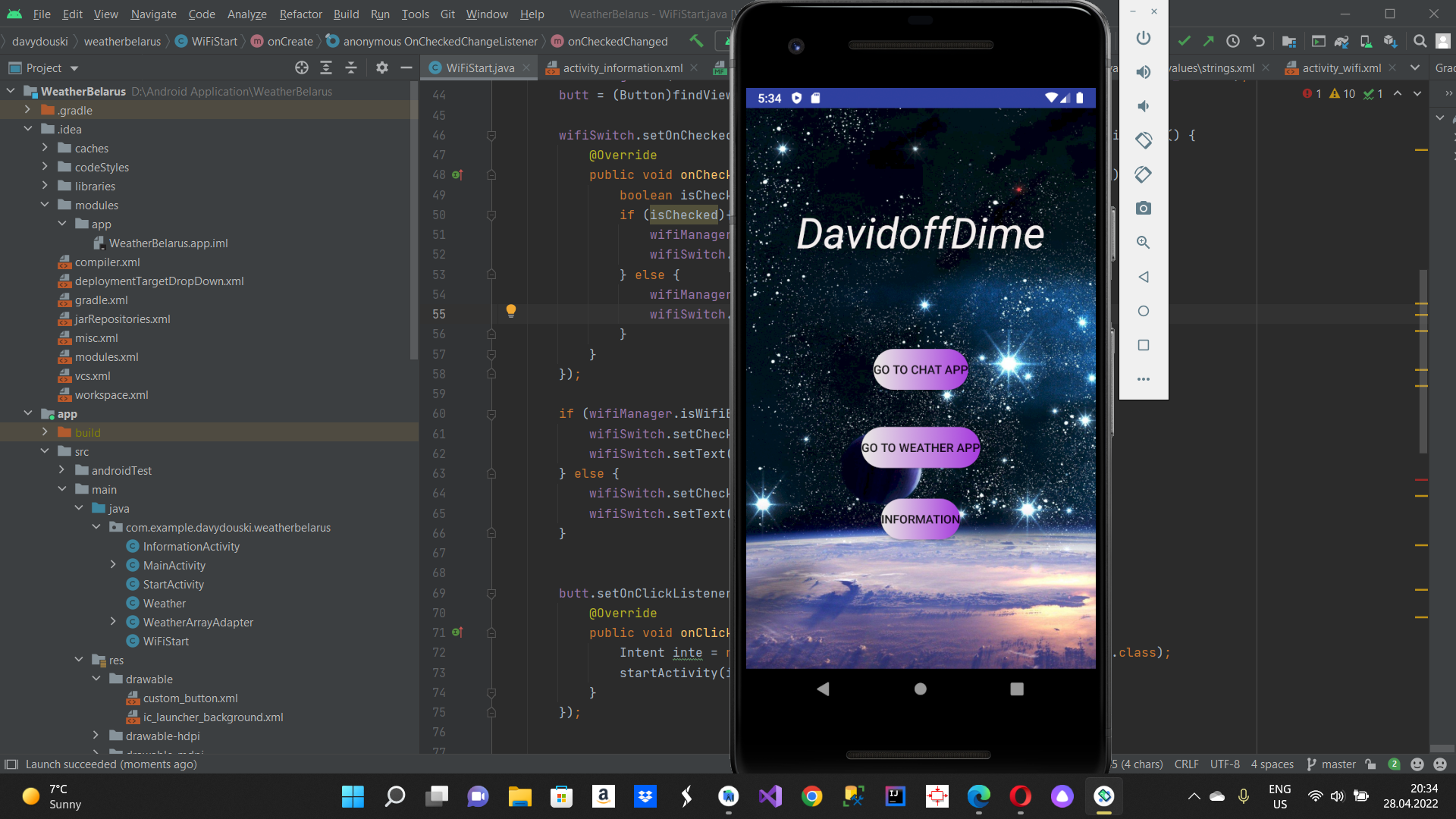Open the Analyze menu
Screen dimensions: 1456x819
point(246,14)
